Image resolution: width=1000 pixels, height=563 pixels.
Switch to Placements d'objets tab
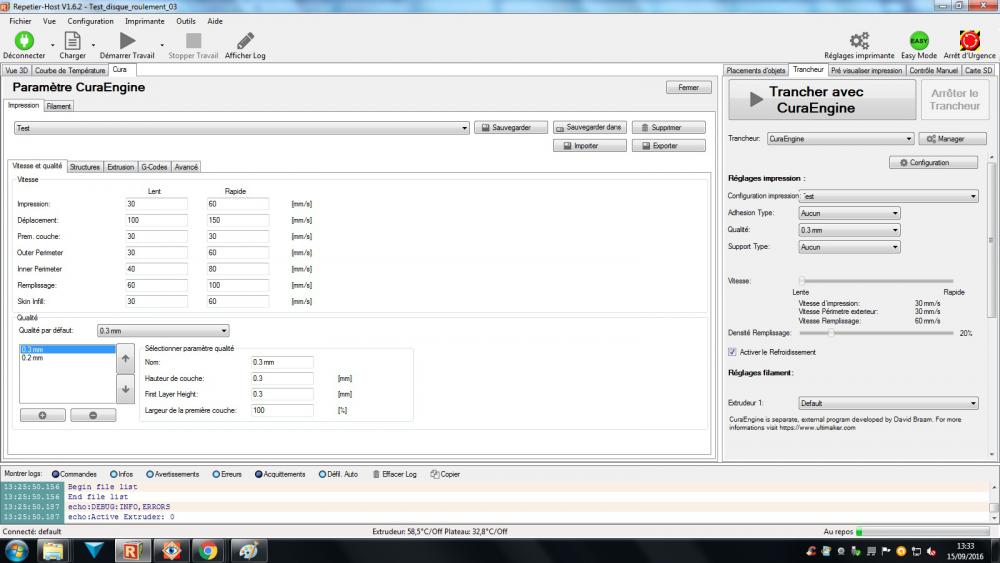click(x=756, y=70)
